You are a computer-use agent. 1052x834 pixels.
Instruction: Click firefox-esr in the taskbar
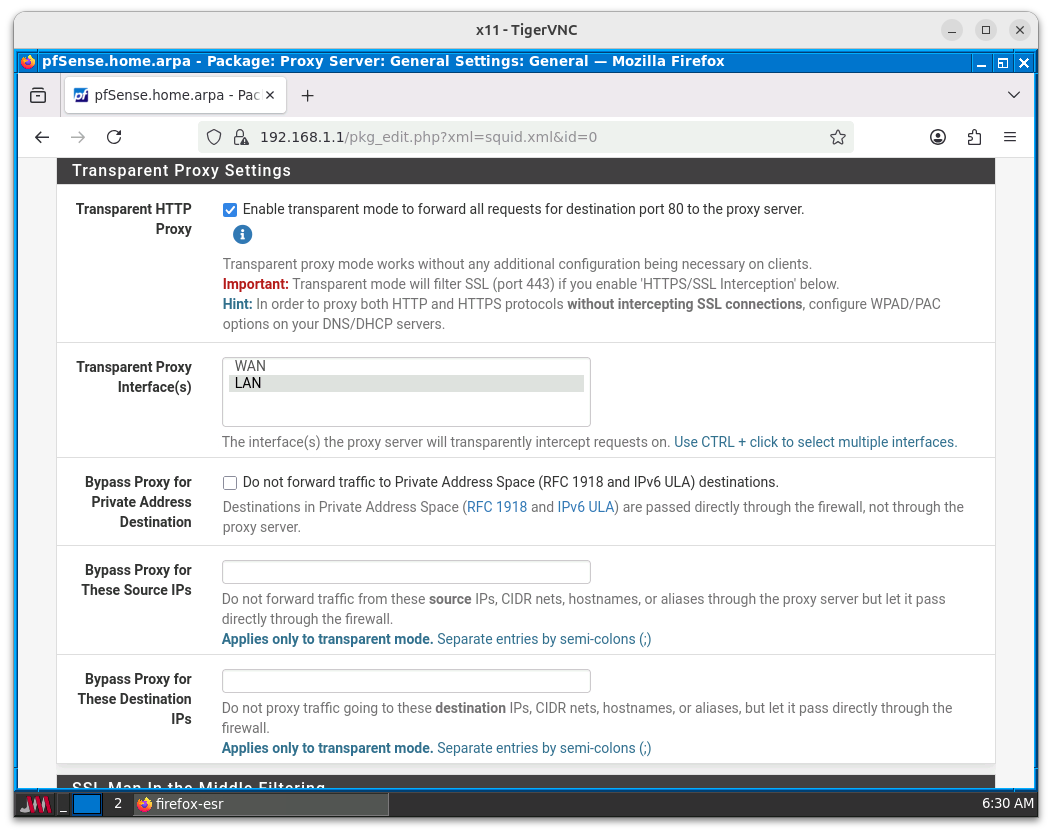(260, 804)
